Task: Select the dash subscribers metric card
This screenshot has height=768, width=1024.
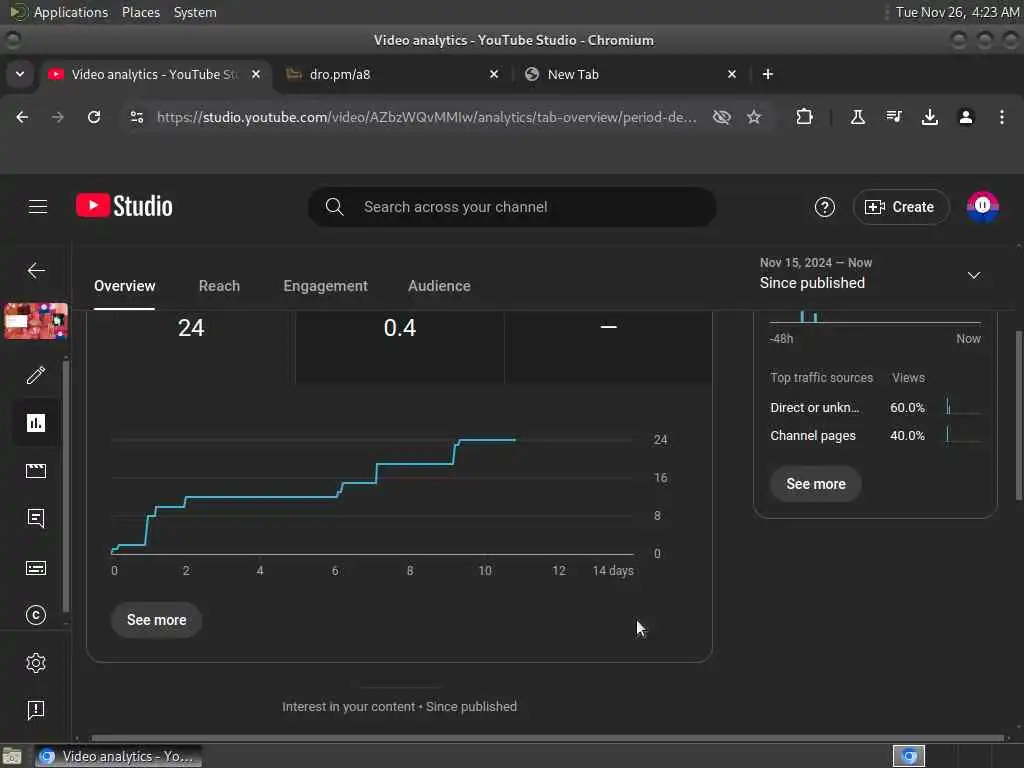Action: tap(609, 347)
